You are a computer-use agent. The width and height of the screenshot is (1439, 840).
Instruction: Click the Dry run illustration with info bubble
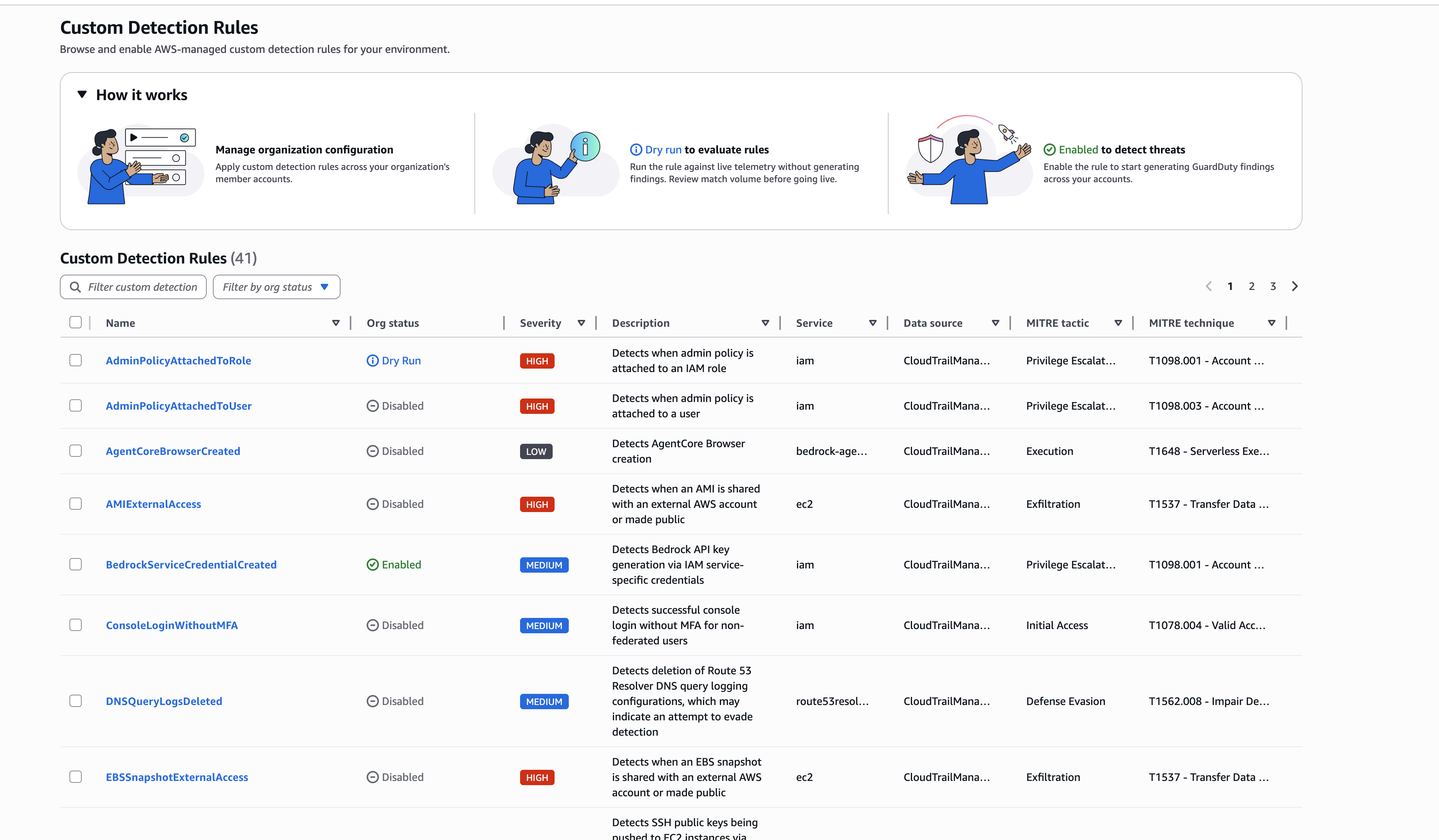(x=555, y=165)
